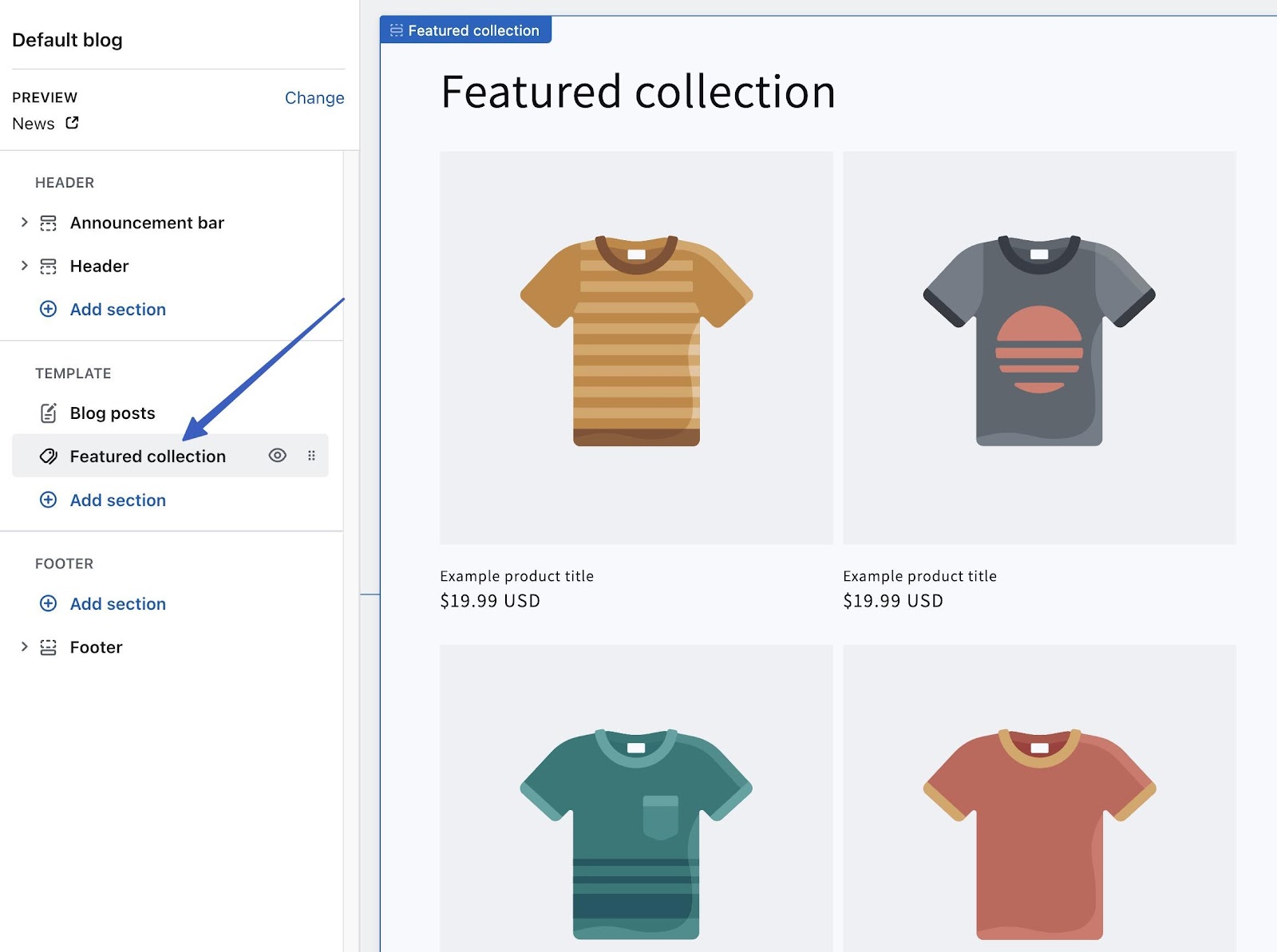
Task: Hide the Featured collection section using eye icon
Action: click(x=277, y=456)
